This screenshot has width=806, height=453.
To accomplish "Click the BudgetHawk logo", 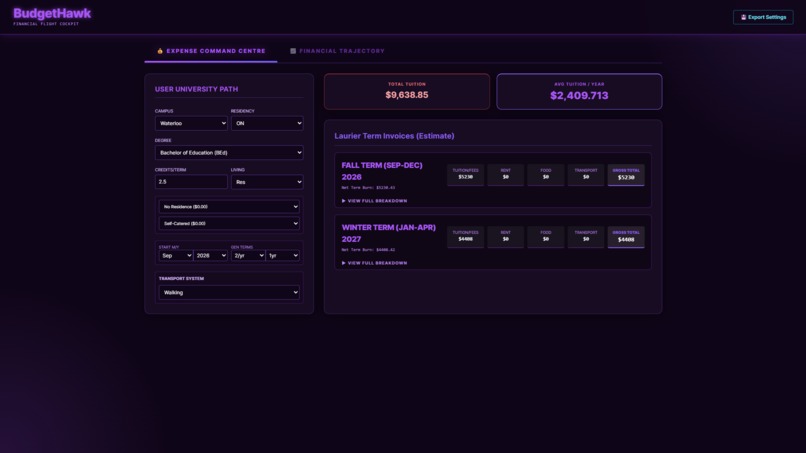I will coord(52,13).
